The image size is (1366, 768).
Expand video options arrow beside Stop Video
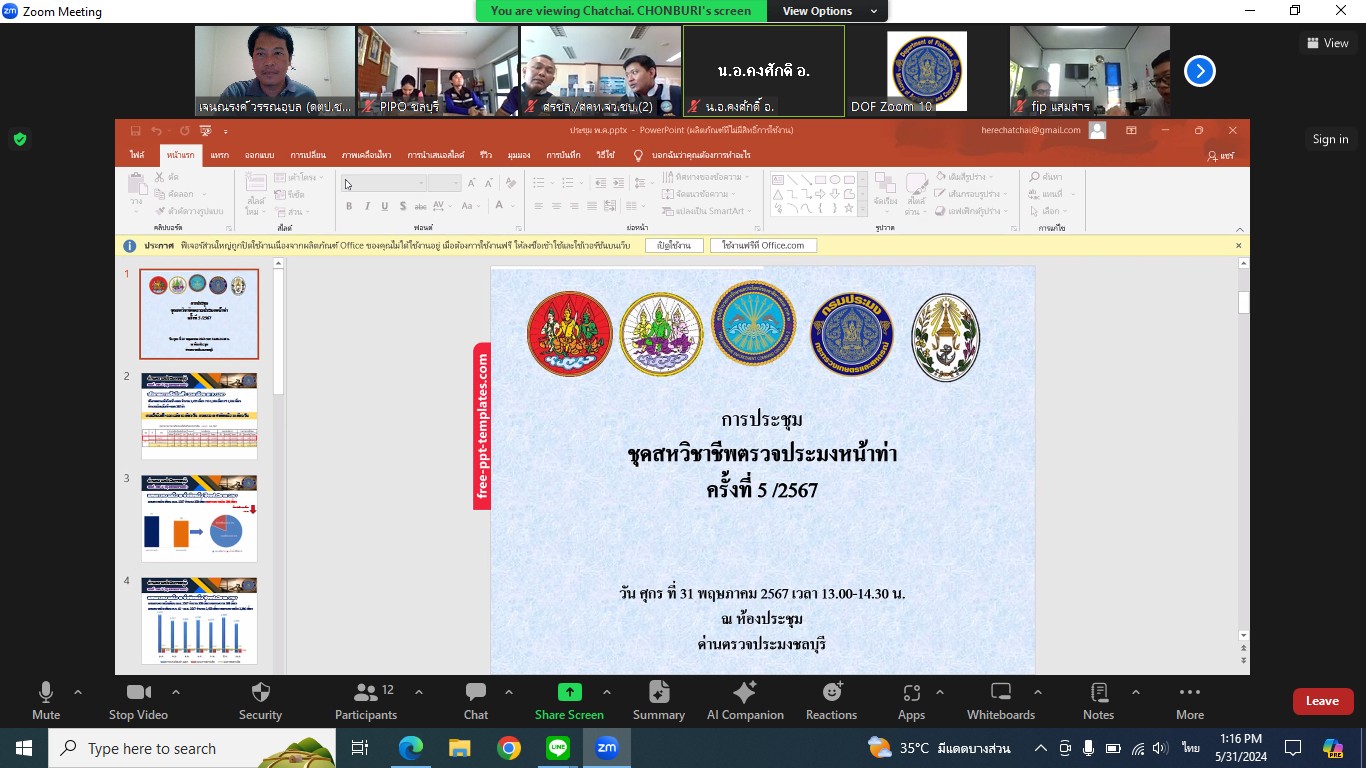tap(176, 692)
